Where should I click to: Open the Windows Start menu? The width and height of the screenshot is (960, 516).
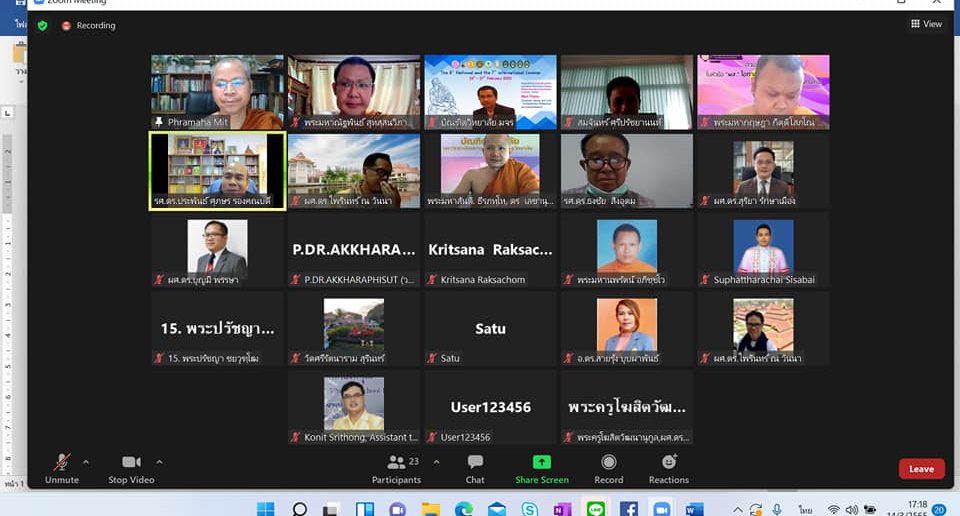pos(266,509)
